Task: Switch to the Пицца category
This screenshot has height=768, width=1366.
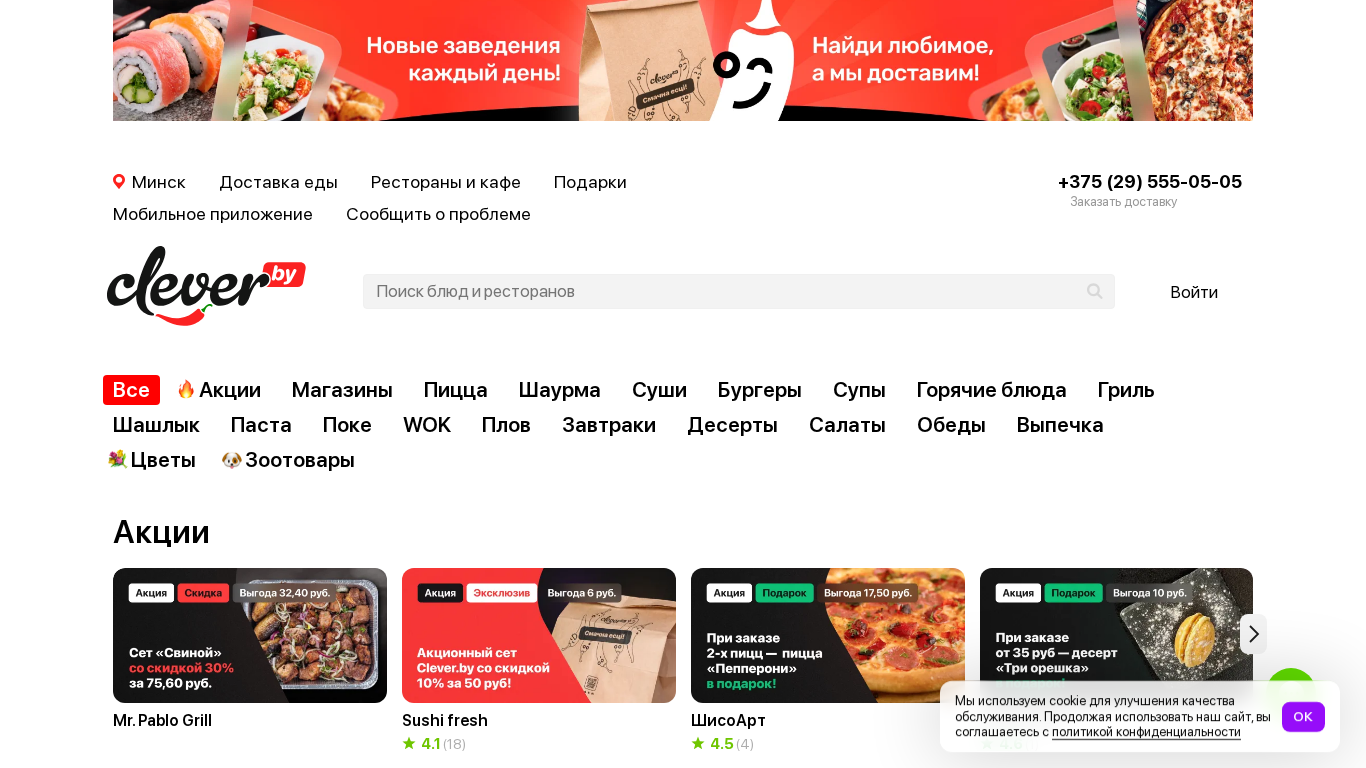Action: [x=455, y=390]
